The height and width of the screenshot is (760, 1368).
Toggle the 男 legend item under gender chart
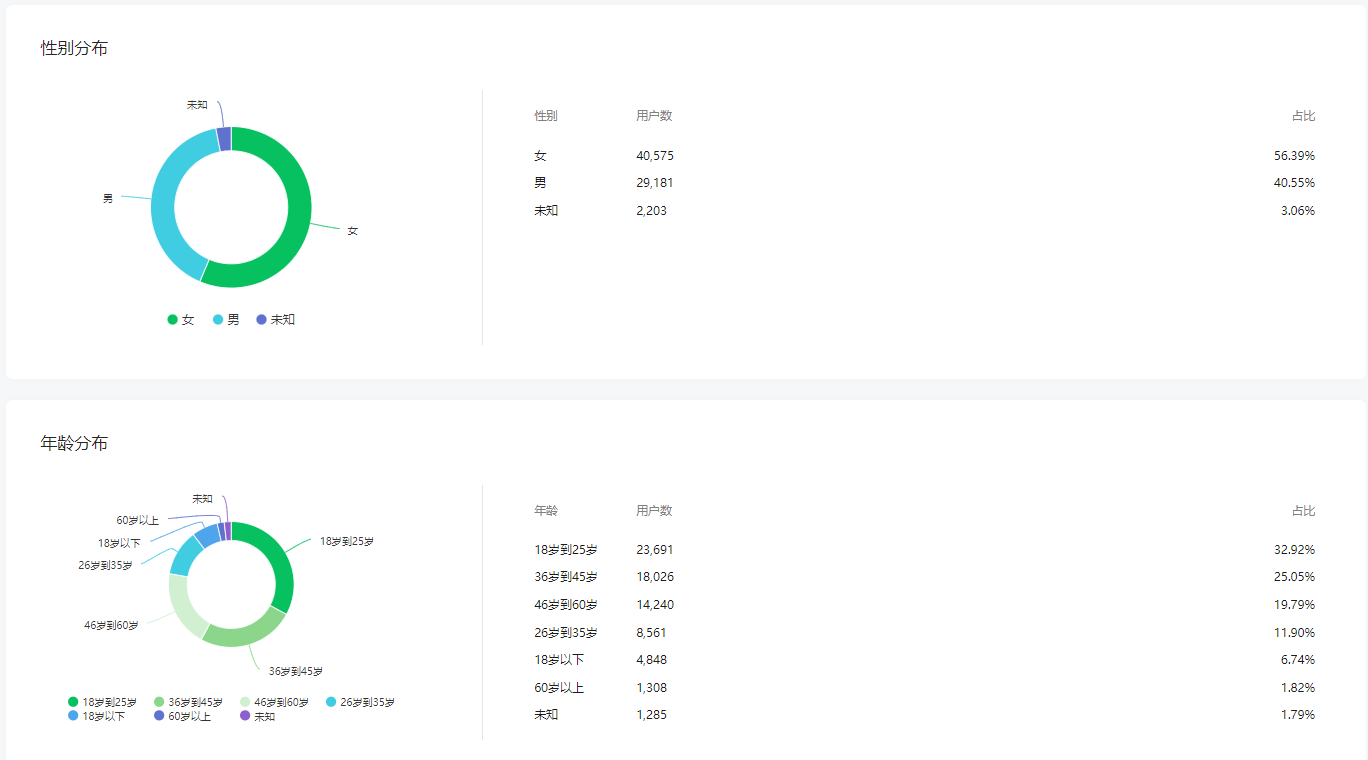tap(226, 320)
